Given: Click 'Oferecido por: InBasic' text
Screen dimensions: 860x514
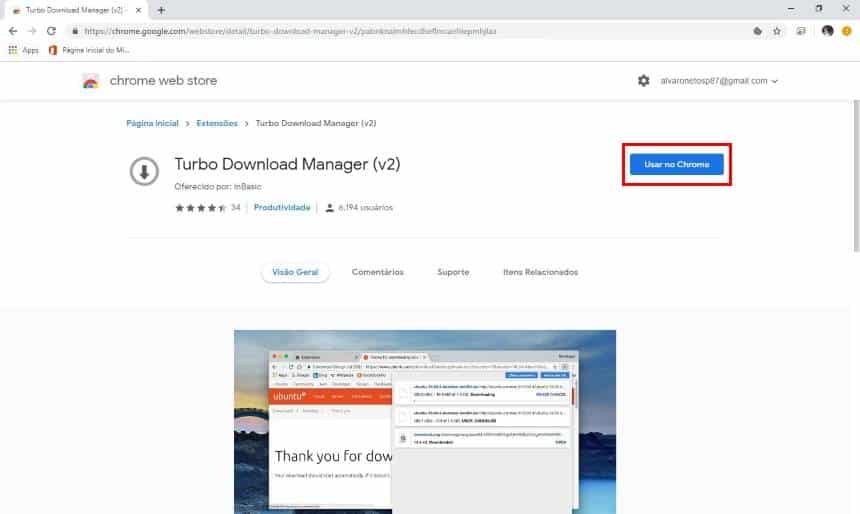Looking at the screenshot, I should tap(218, 187).
